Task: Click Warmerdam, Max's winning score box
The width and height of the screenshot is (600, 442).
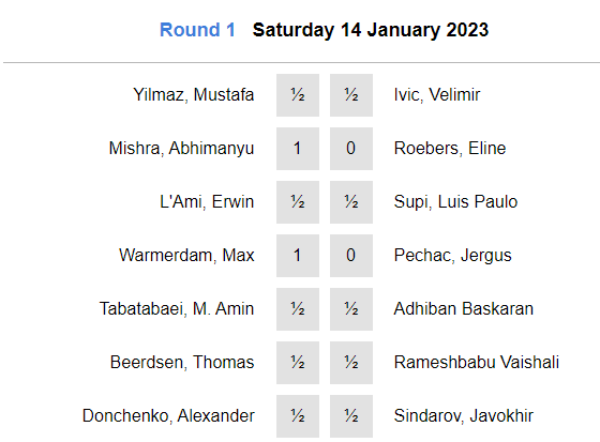Action: click(298, 256)
